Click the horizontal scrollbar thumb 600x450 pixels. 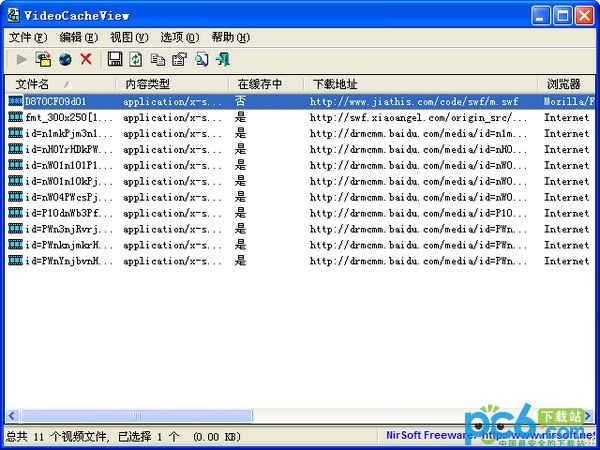pyautogui.click(x=137, y=416)
